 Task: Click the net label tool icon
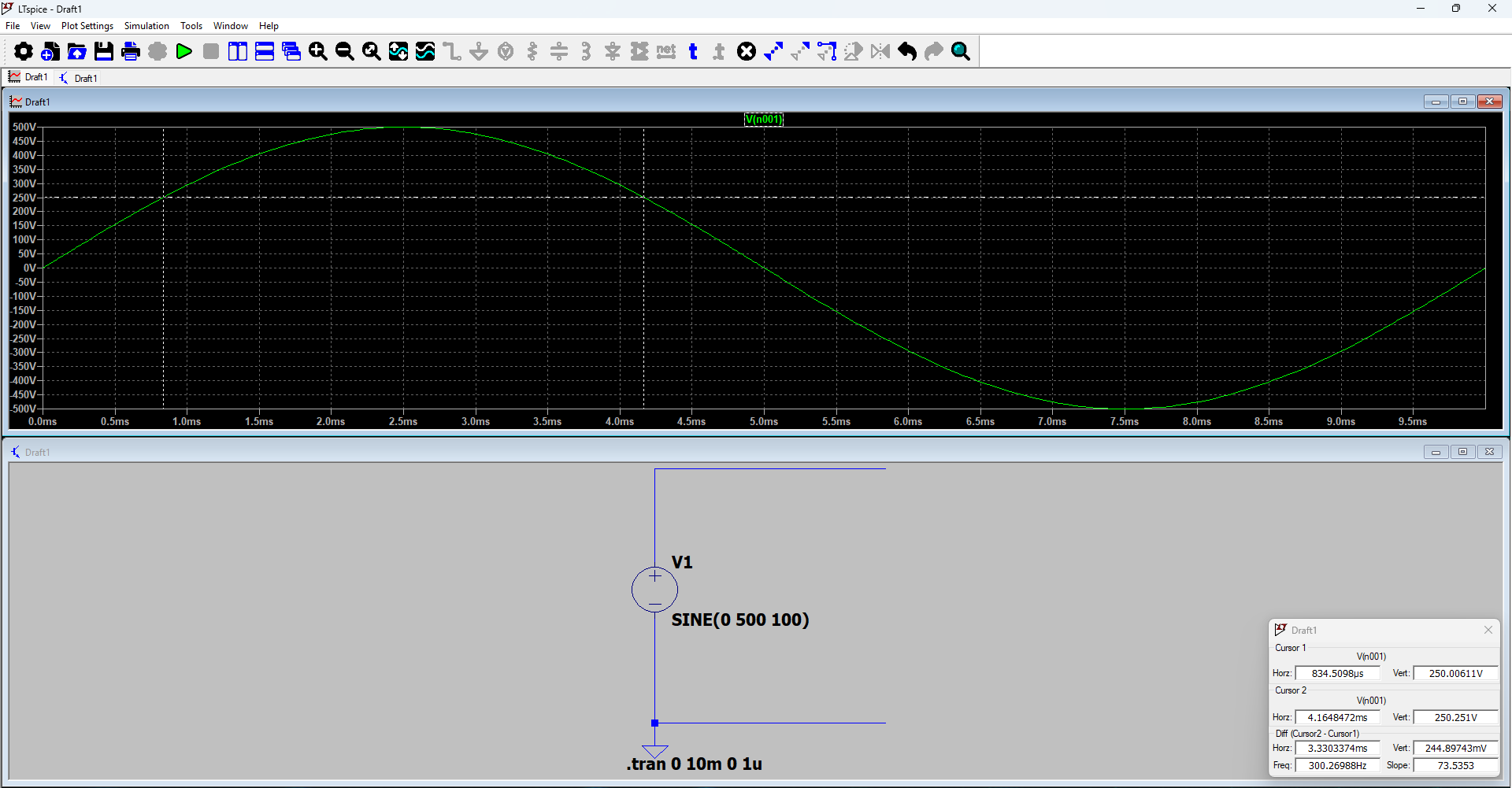[666, 52]
